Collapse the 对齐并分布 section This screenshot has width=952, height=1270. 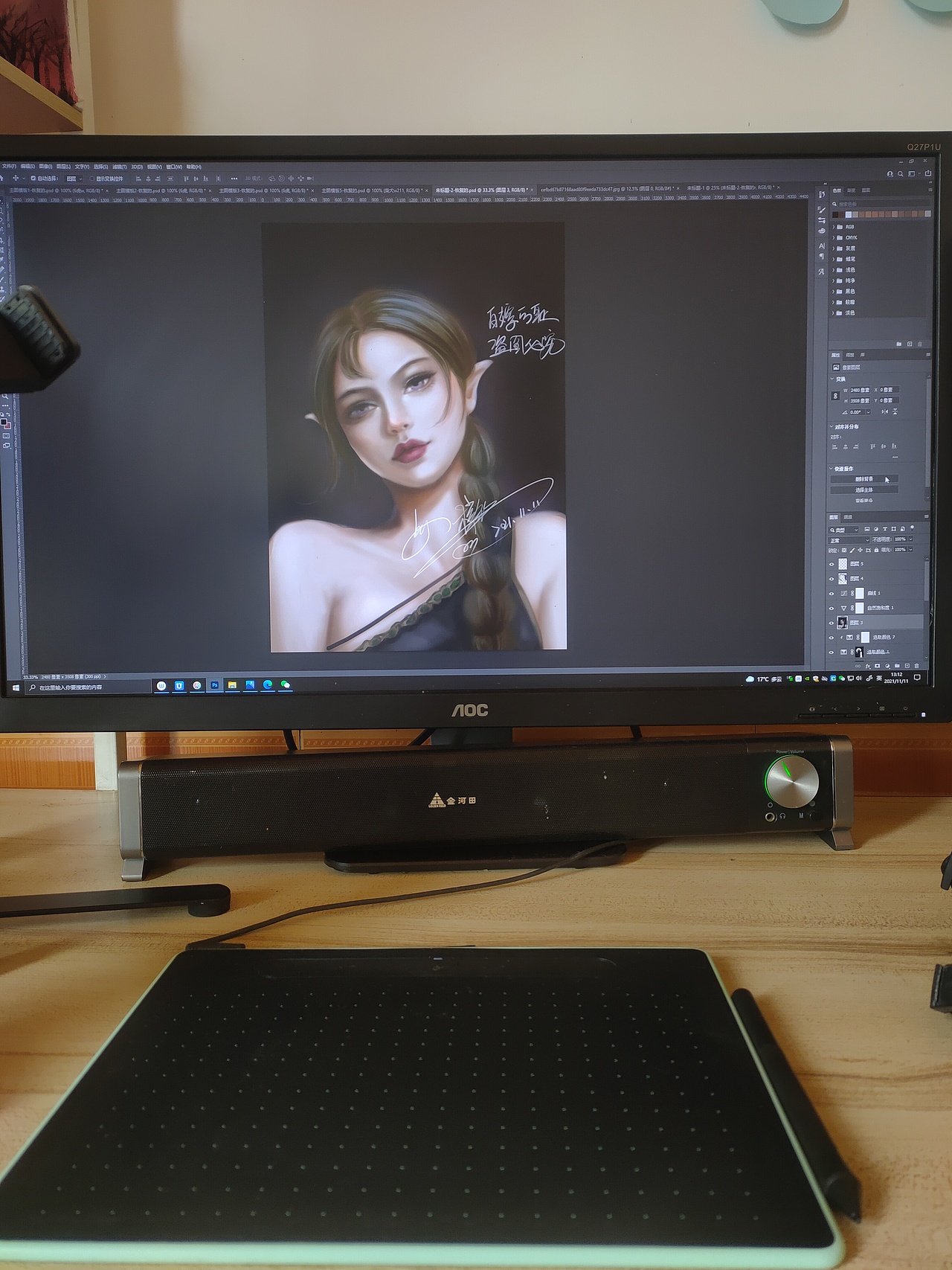click(x=832, y=426)
